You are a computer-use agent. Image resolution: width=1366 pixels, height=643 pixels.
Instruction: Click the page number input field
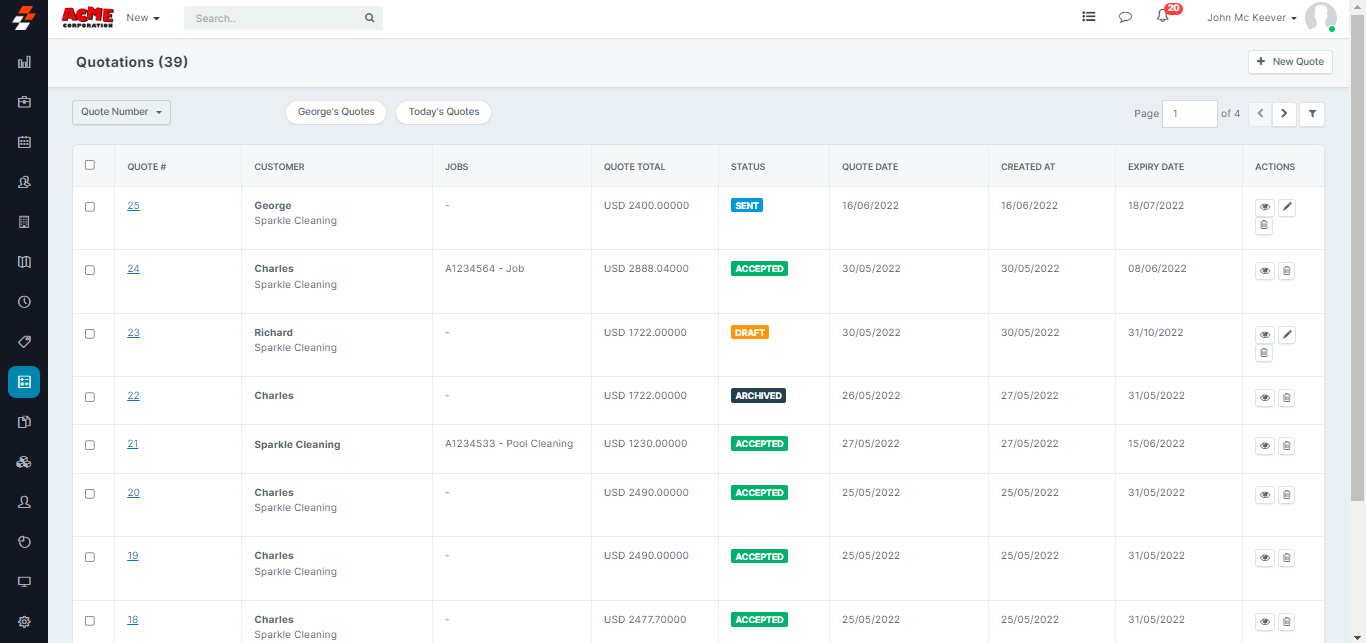pos(1189,114)
